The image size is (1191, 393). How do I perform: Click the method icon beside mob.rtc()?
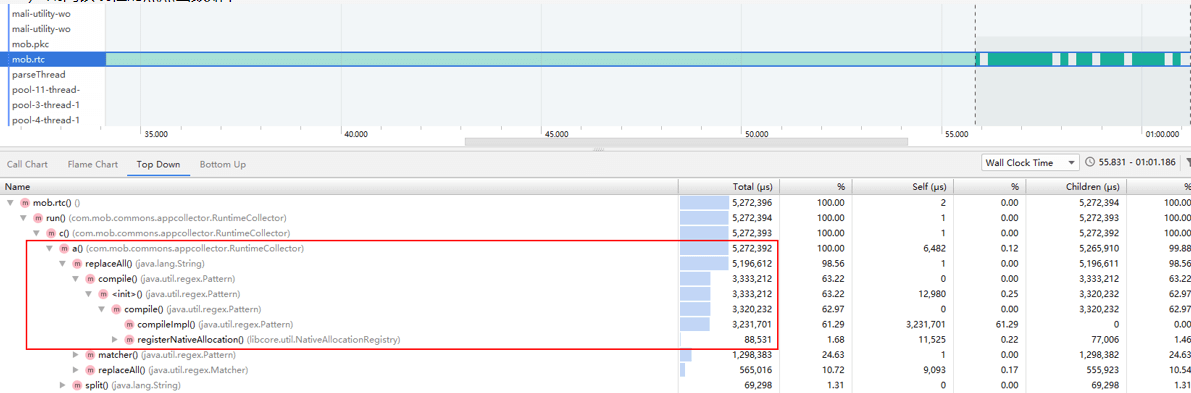[25, 203]
